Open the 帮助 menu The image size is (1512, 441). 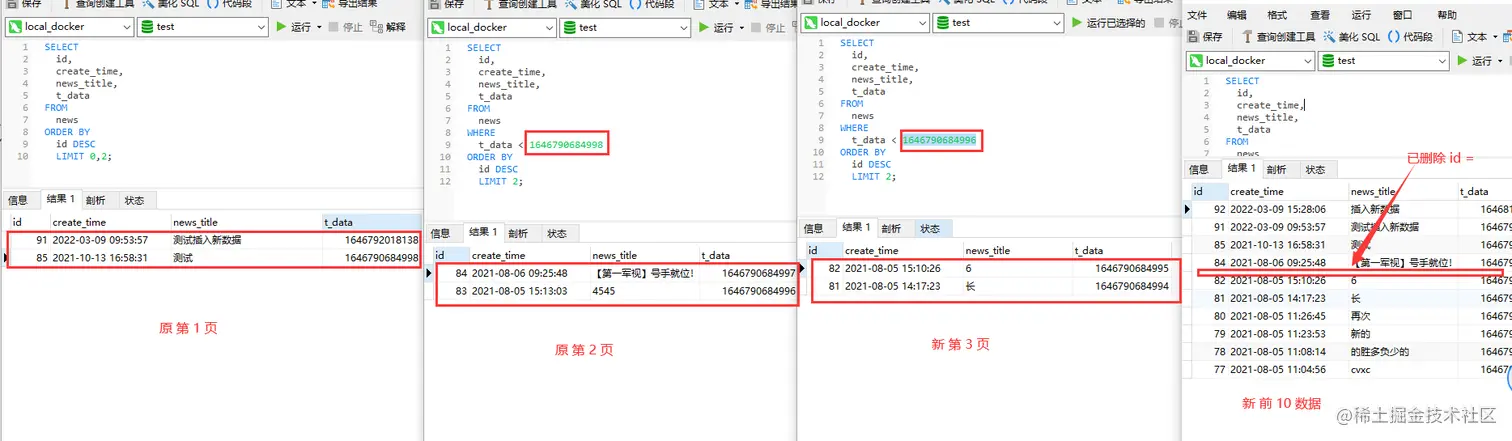click(1447, 15)
